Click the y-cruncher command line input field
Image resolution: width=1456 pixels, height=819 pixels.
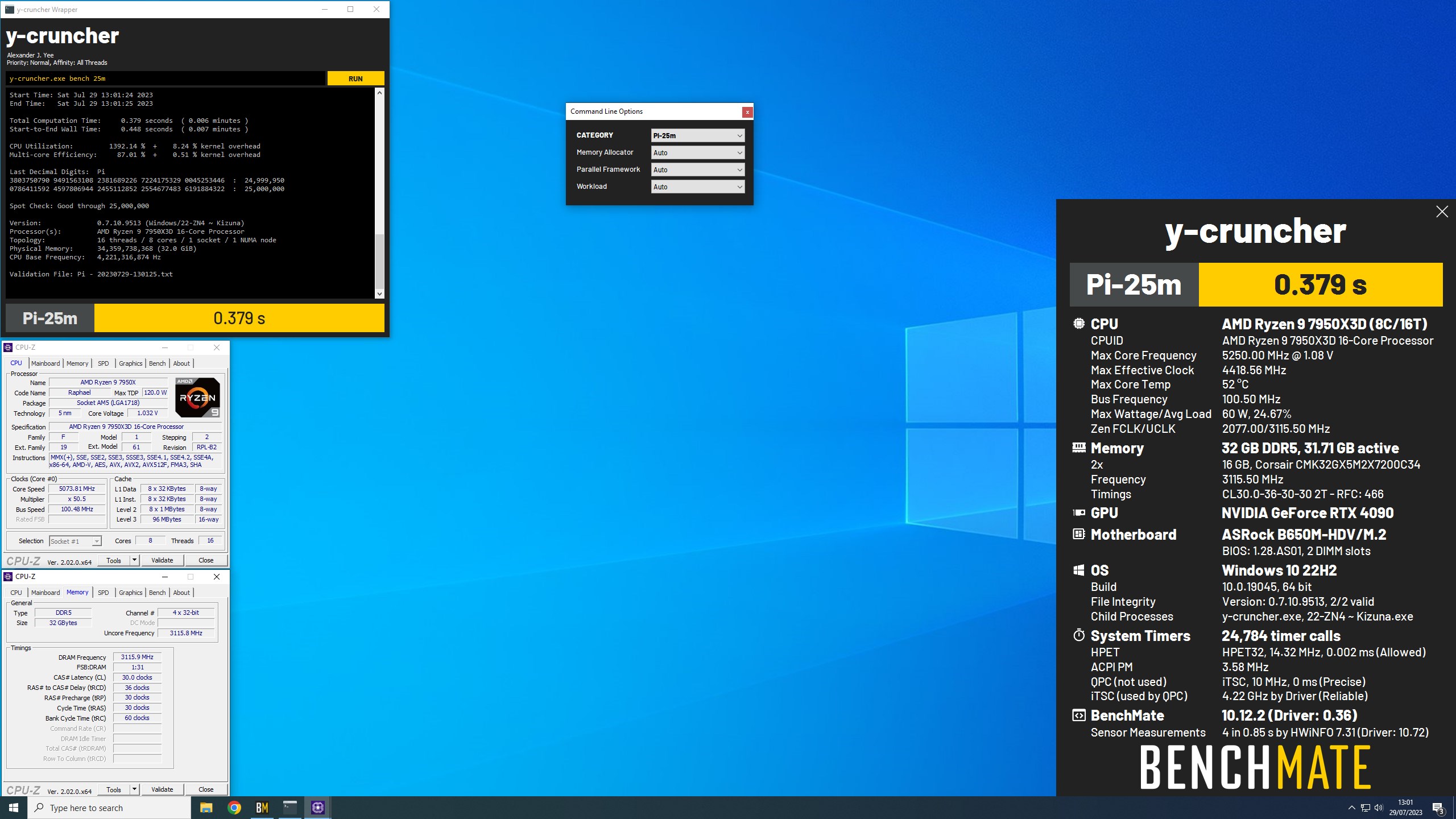166,78
